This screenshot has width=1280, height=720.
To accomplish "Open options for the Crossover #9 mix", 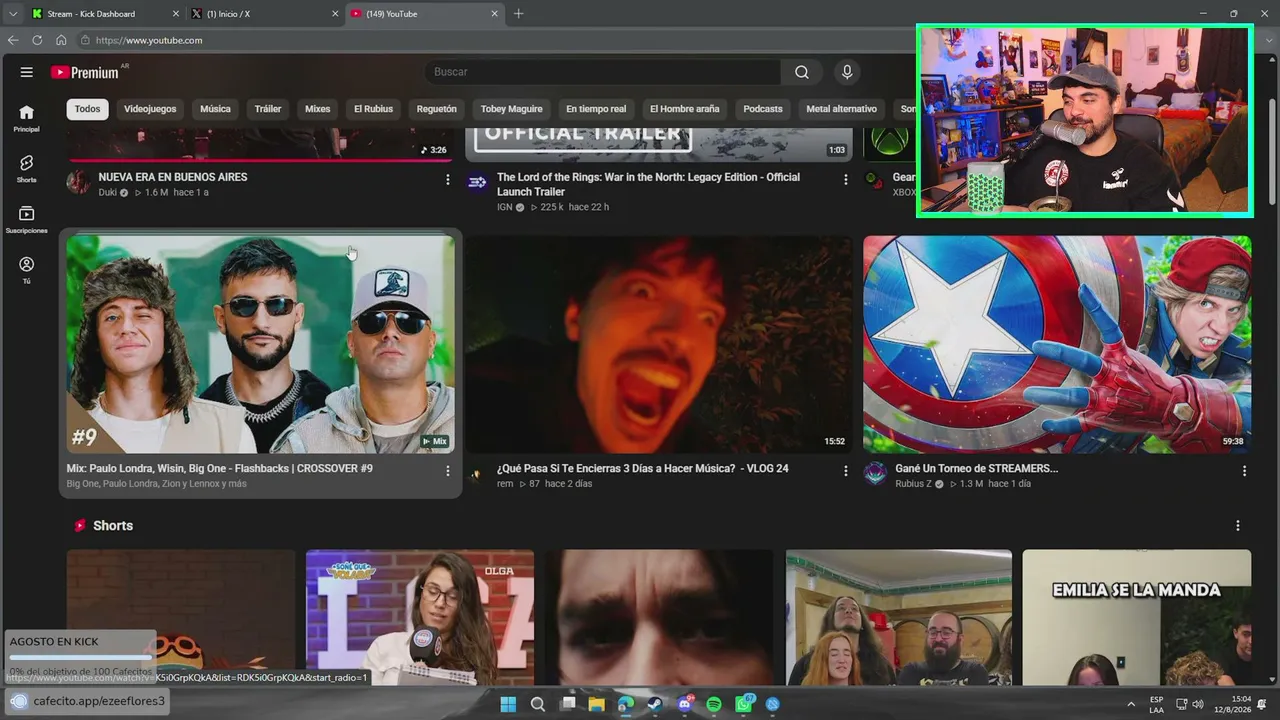I will [x=447, y=471].
